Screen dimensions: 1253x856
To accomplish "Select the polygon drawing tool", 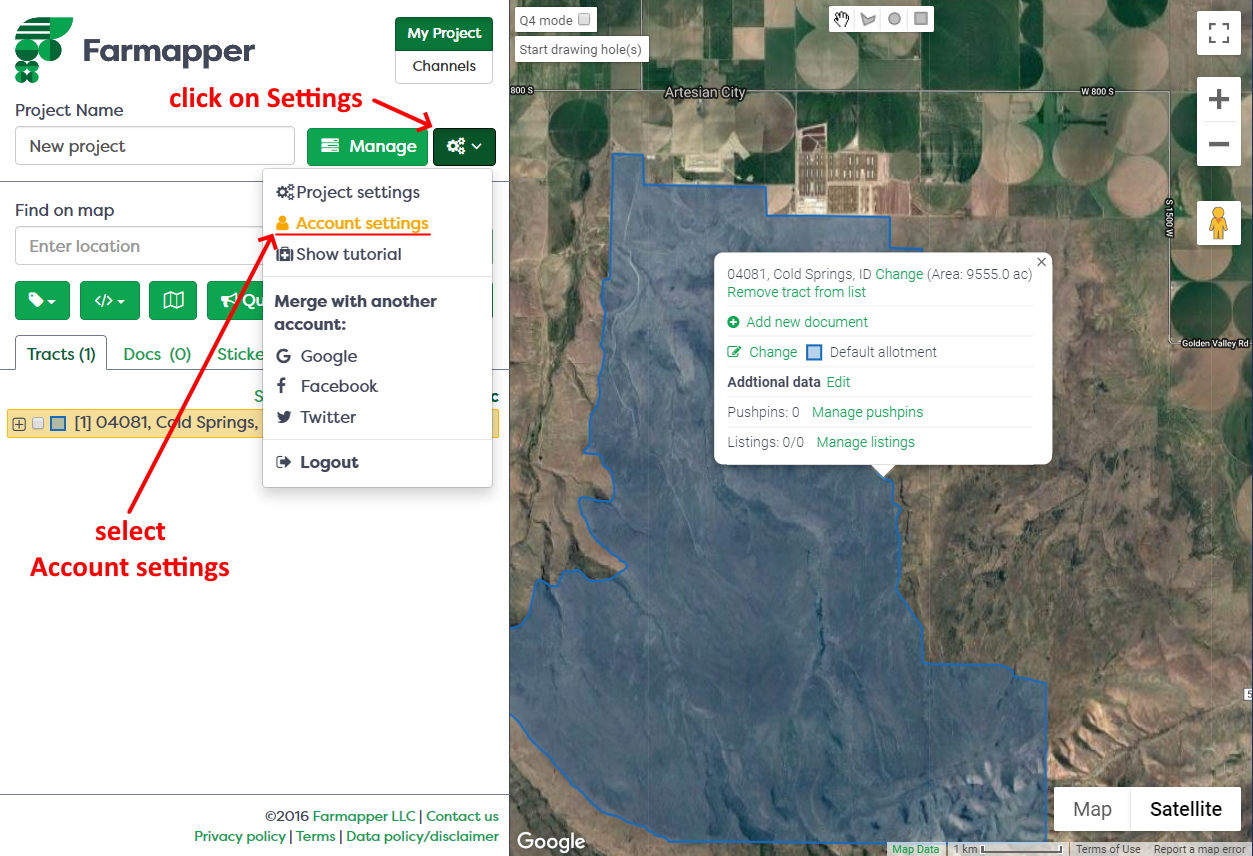I will click(868, 19).
